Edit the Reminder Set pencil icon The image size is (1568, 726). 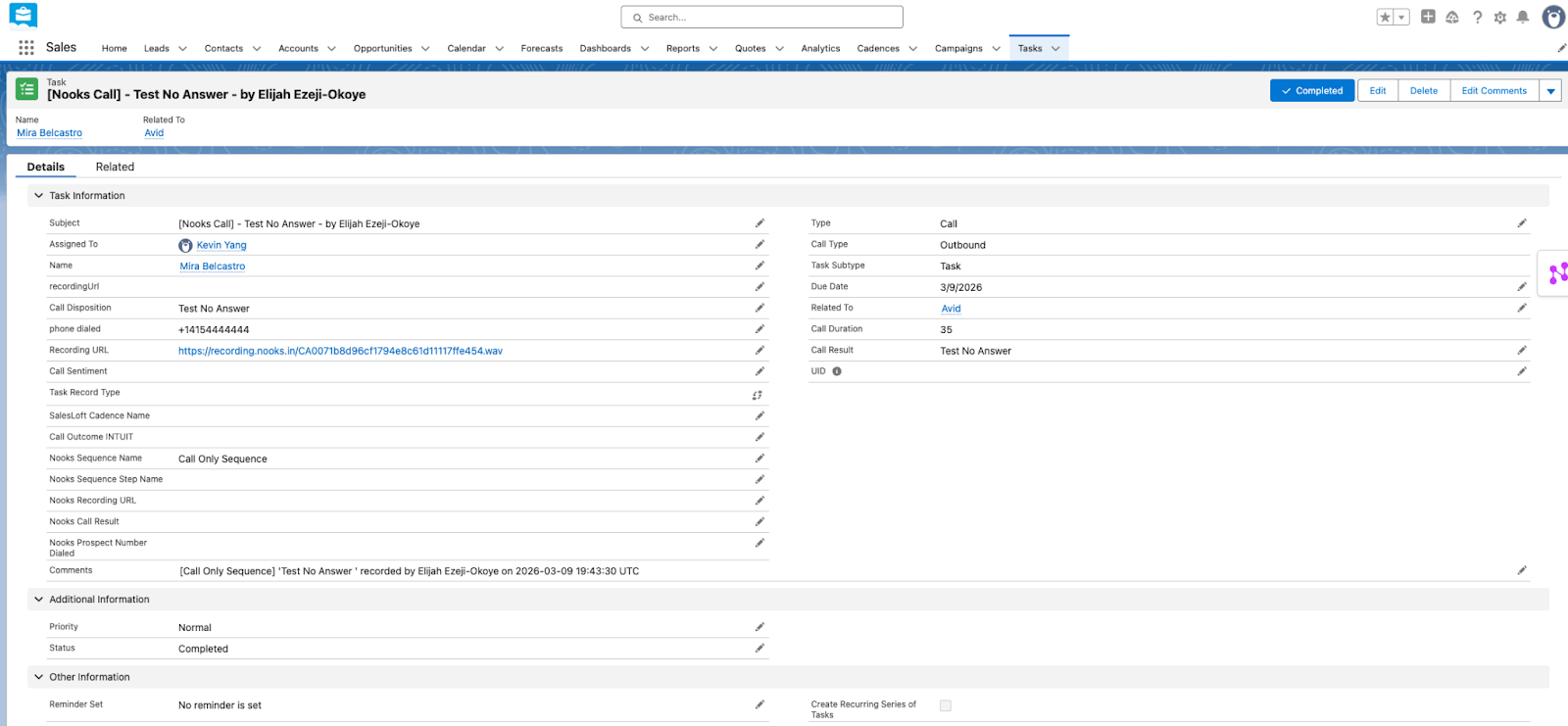pos(759,704)
